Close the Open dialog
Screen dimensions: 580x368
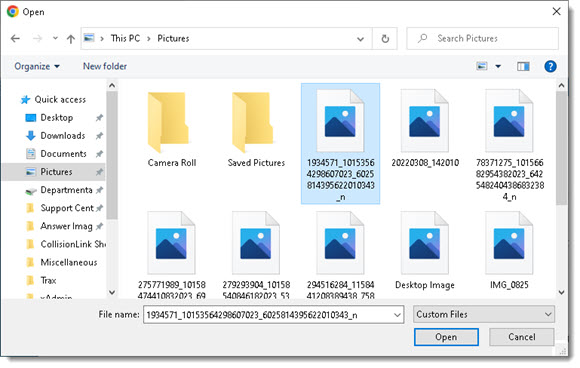(x=556, y=11)
